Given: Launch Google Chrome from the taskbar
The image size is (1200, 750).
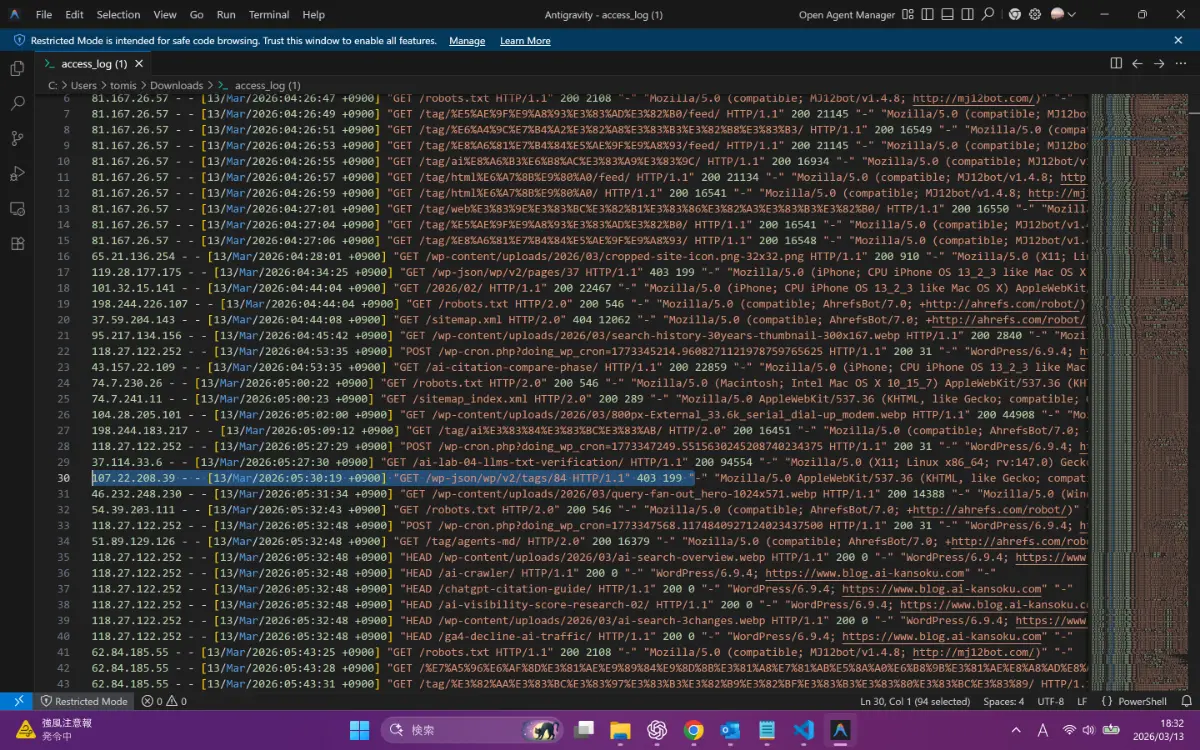Looking at the screenshot, I should (694, 731).
